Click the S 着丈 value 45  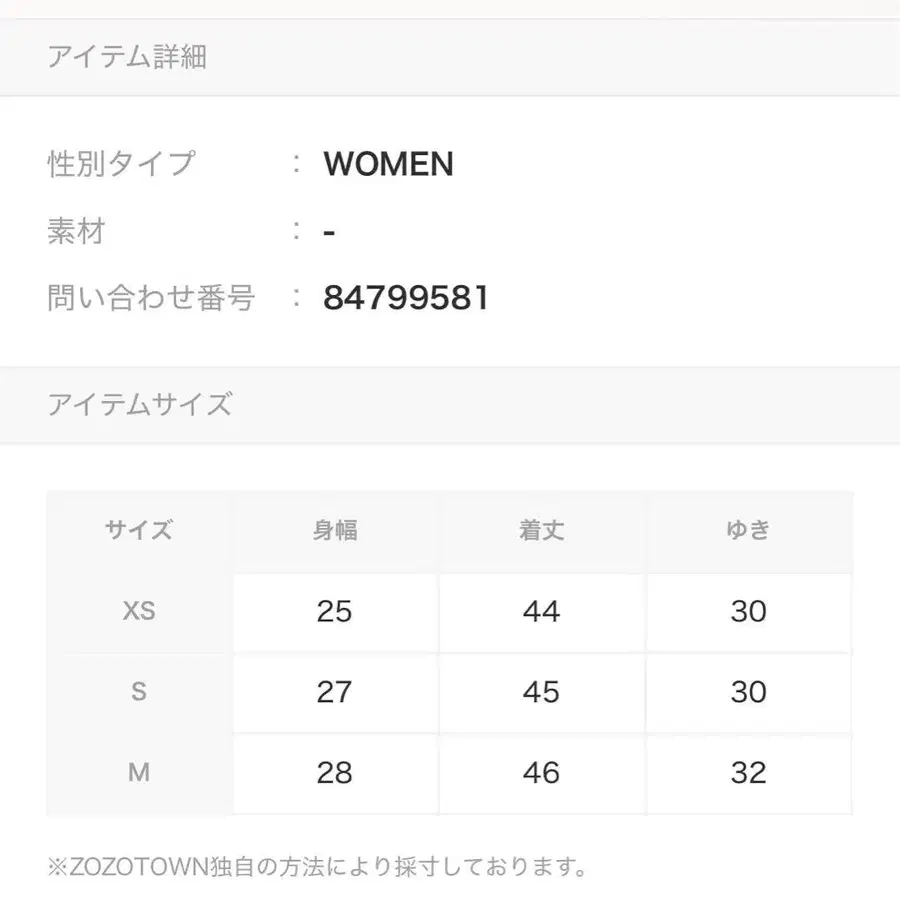coord(541,692)
